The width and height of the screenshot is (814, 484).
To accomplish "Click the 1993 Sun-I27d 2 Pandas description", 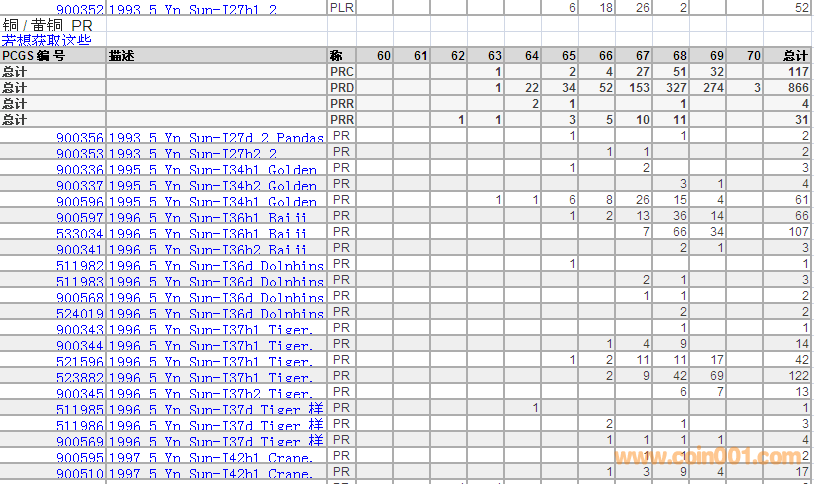I will [x=216, y=137].
